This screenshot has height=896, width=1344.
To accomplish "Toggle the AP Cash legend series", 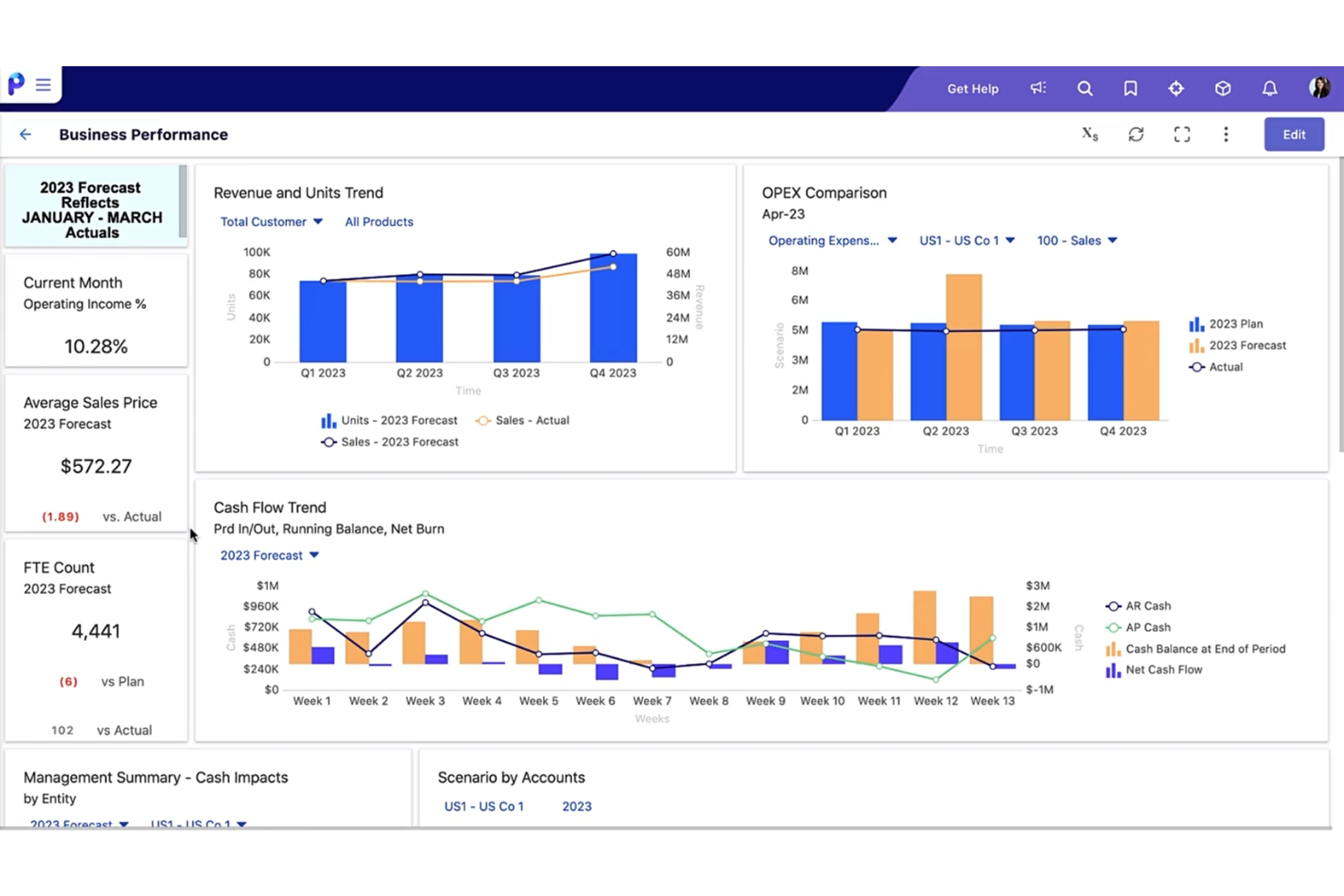I will tap(1138, 627).
